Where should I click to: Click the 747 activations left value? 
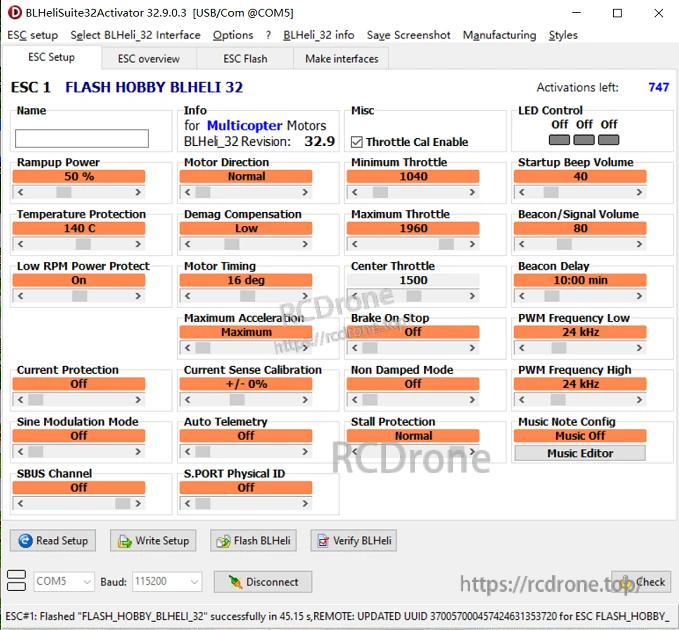click(659, 87)
